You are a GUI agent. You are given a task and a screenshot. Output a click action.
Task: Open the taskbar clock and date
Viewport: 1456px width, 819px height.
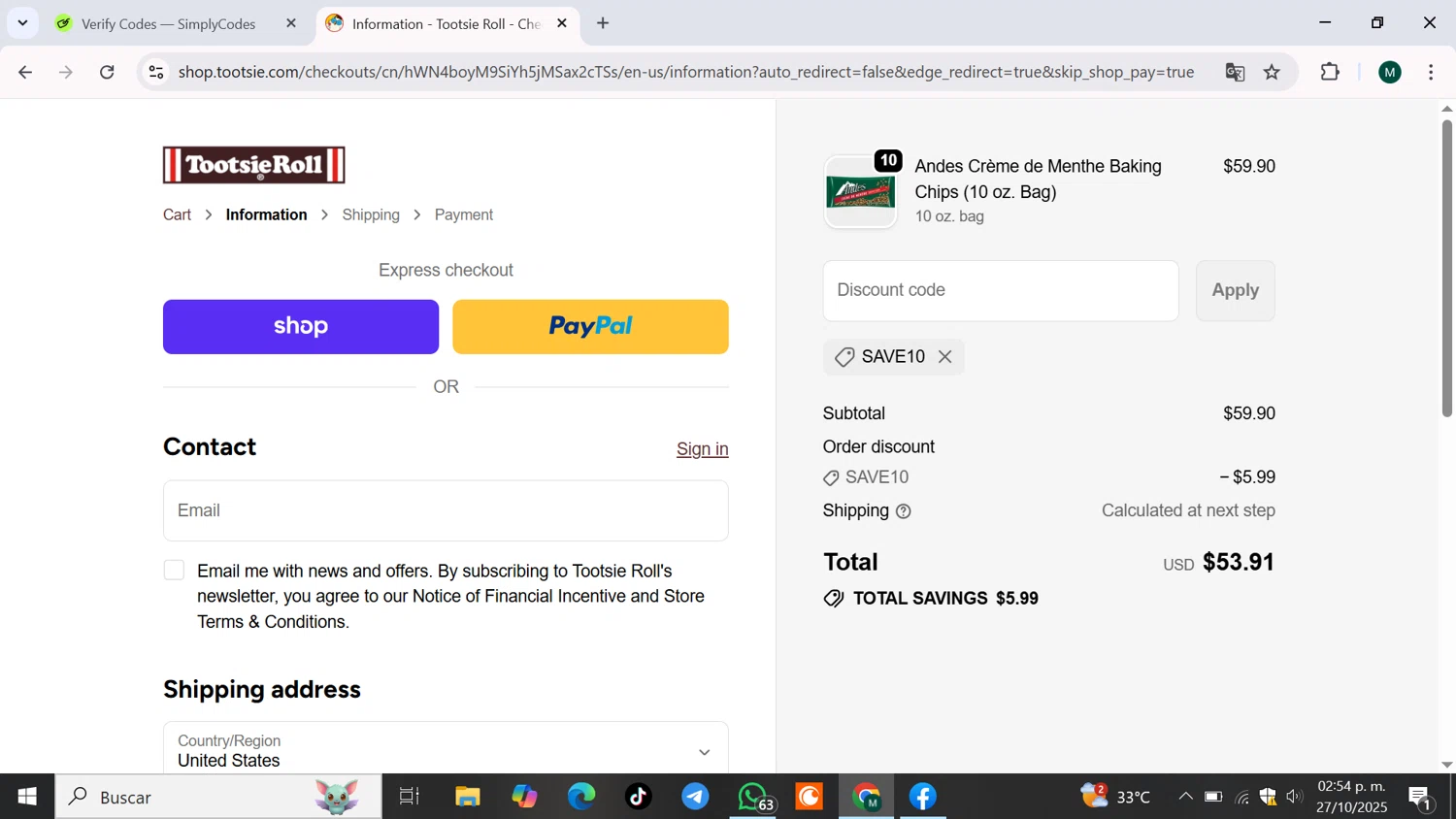pos(1352,797)
